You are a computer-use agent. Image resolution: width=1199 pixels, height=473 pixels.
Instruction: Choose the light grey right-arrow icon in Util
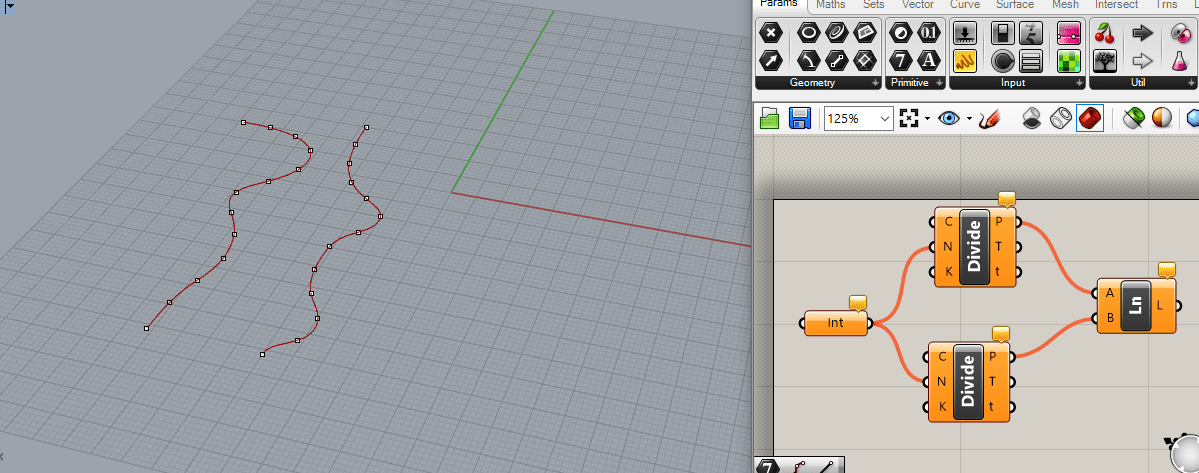[x=1142, y=60]
